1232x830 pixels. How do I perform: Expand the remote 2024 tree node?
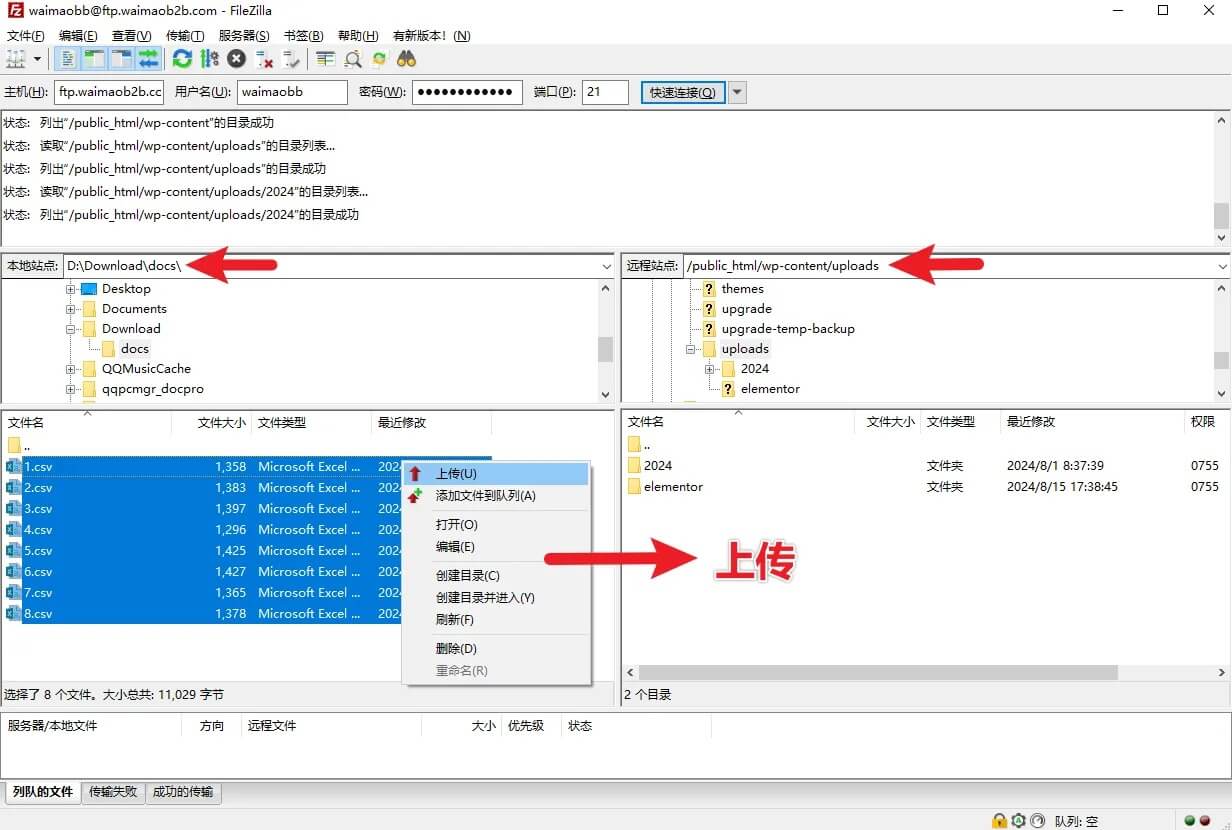(711, 369)
